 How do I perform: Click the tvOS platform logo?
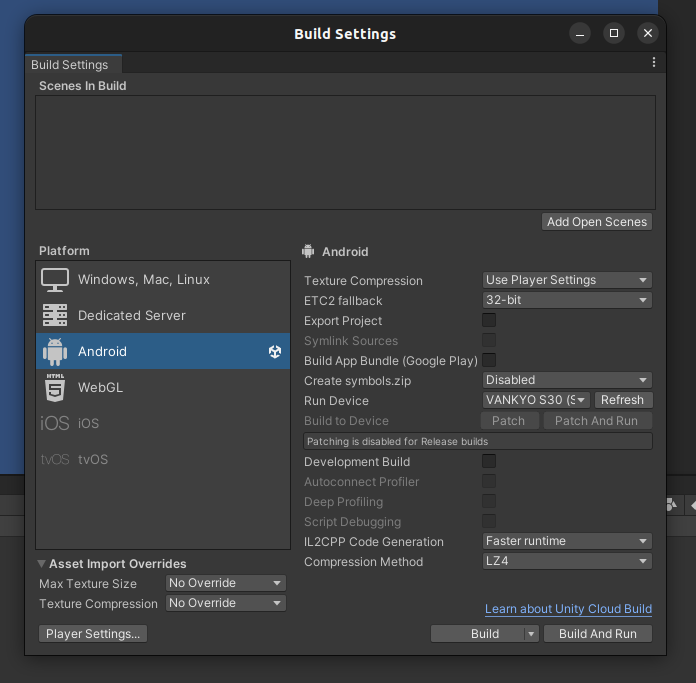tap(55, 459)
